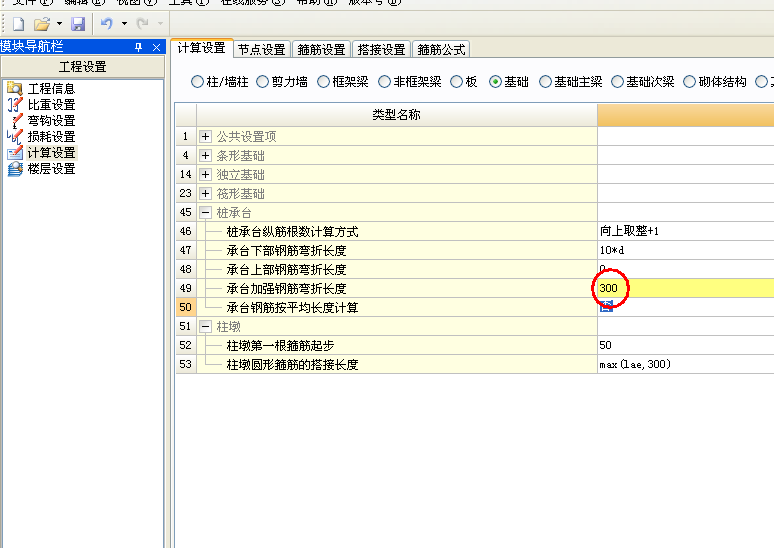Open 损耗设置 in the navigation list
The image size is (774, 548).
[51, 137]
